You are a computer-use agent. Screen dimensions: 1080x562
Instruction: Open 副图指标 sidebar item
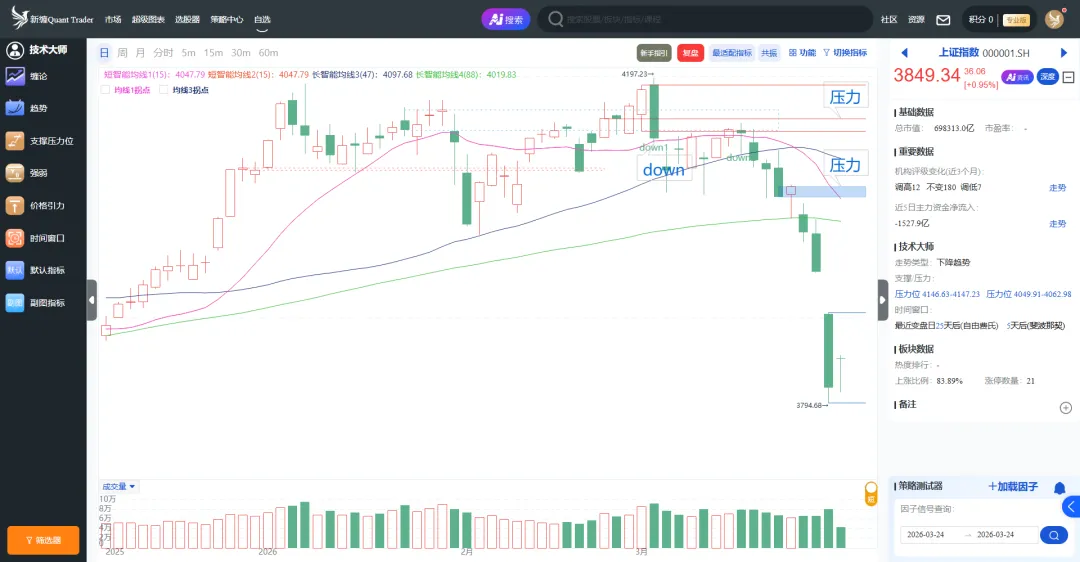click(36, 302)
